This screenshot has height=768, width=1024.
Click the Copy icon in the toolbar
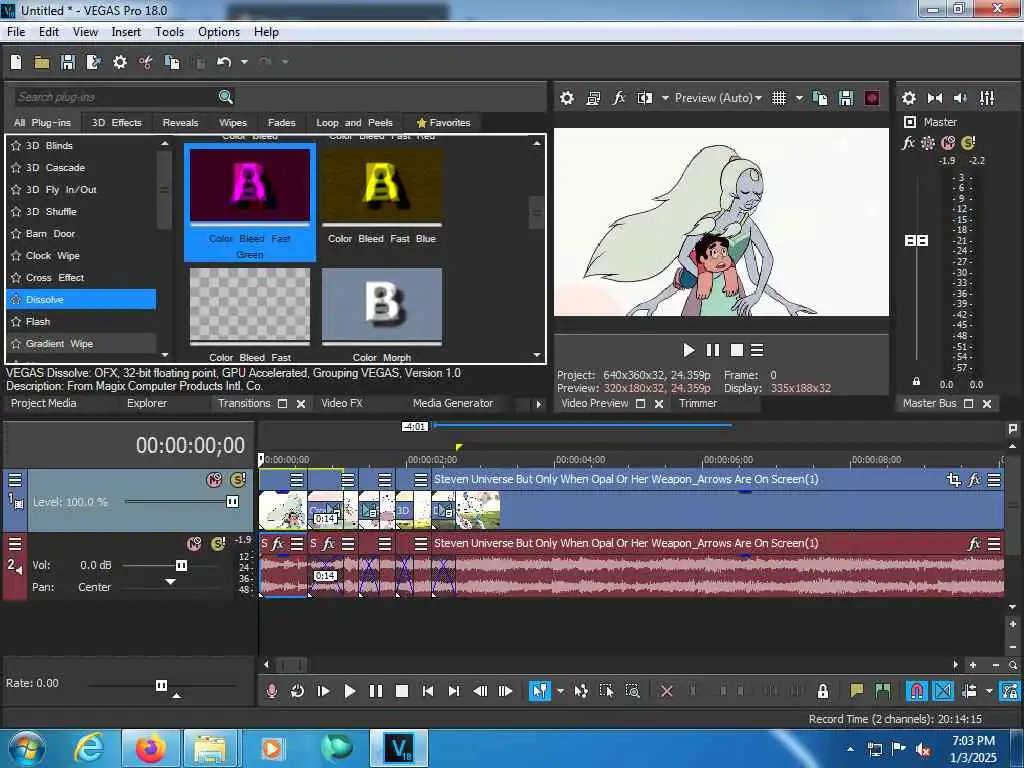[172, 62]
